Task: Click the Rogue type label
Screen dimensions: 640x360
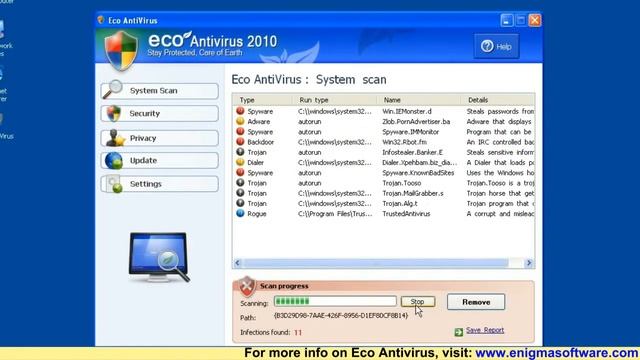Action: tap(257, 213)
